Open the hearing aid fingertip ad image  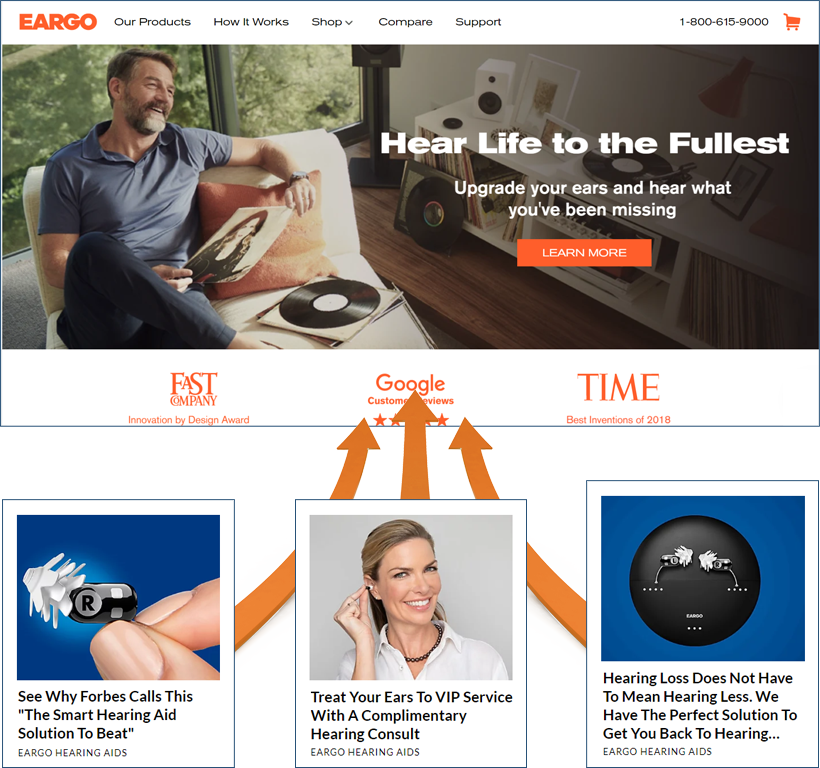118,597
